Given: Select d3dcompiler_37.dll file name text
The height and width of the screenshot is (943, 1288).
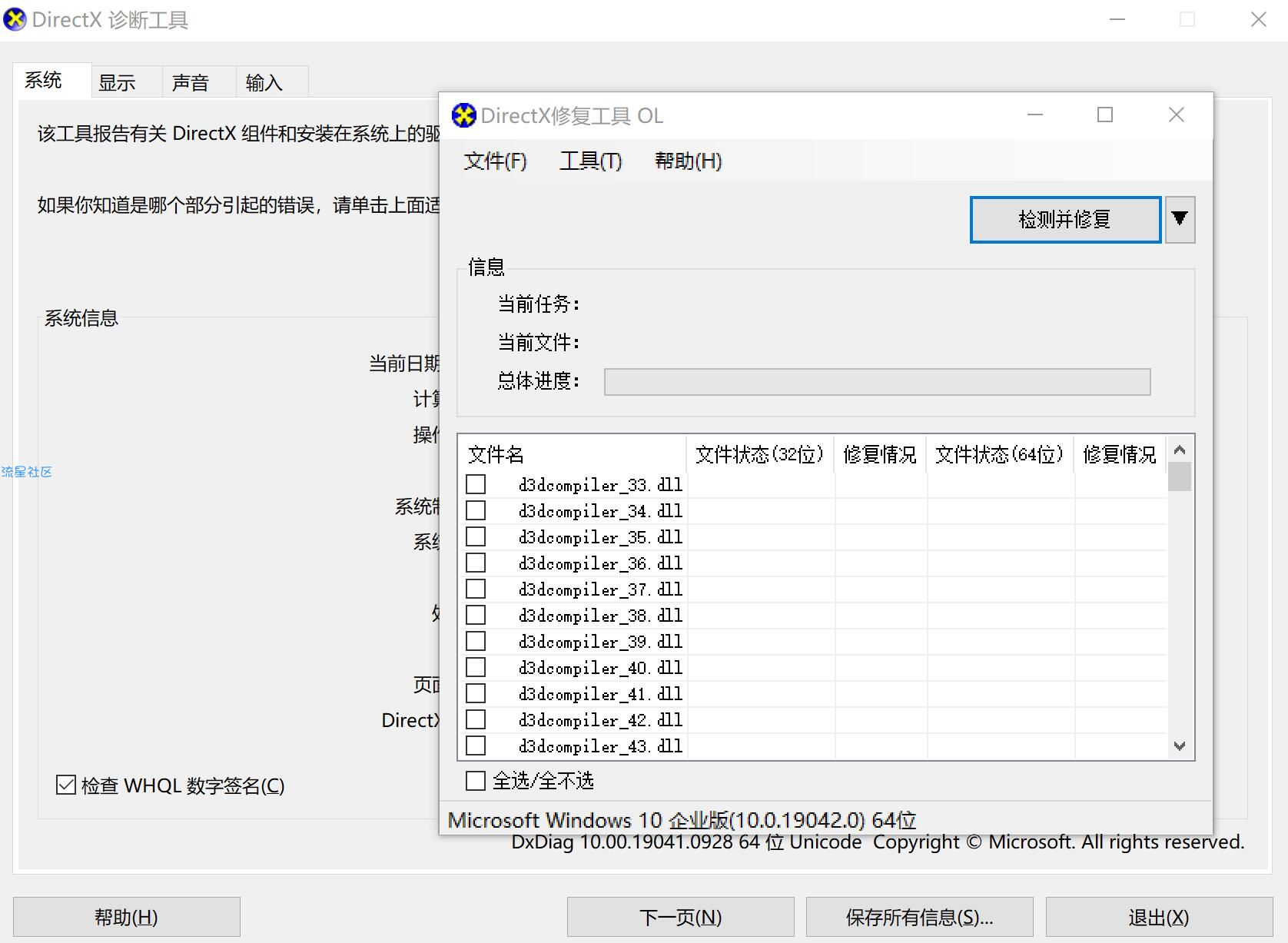Looking at the screenshot, I should (x=600, y=589).
